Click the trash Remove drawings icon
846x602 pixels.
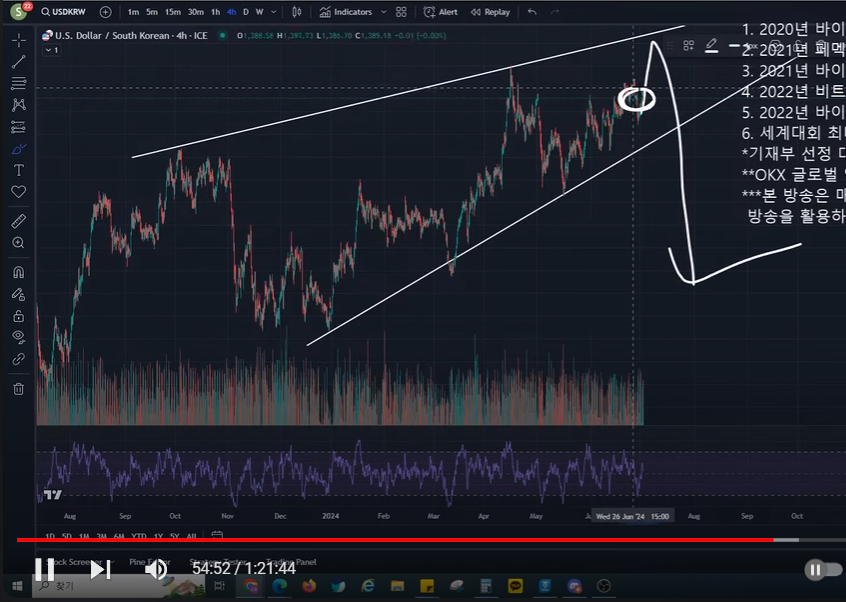click(19, 389)
